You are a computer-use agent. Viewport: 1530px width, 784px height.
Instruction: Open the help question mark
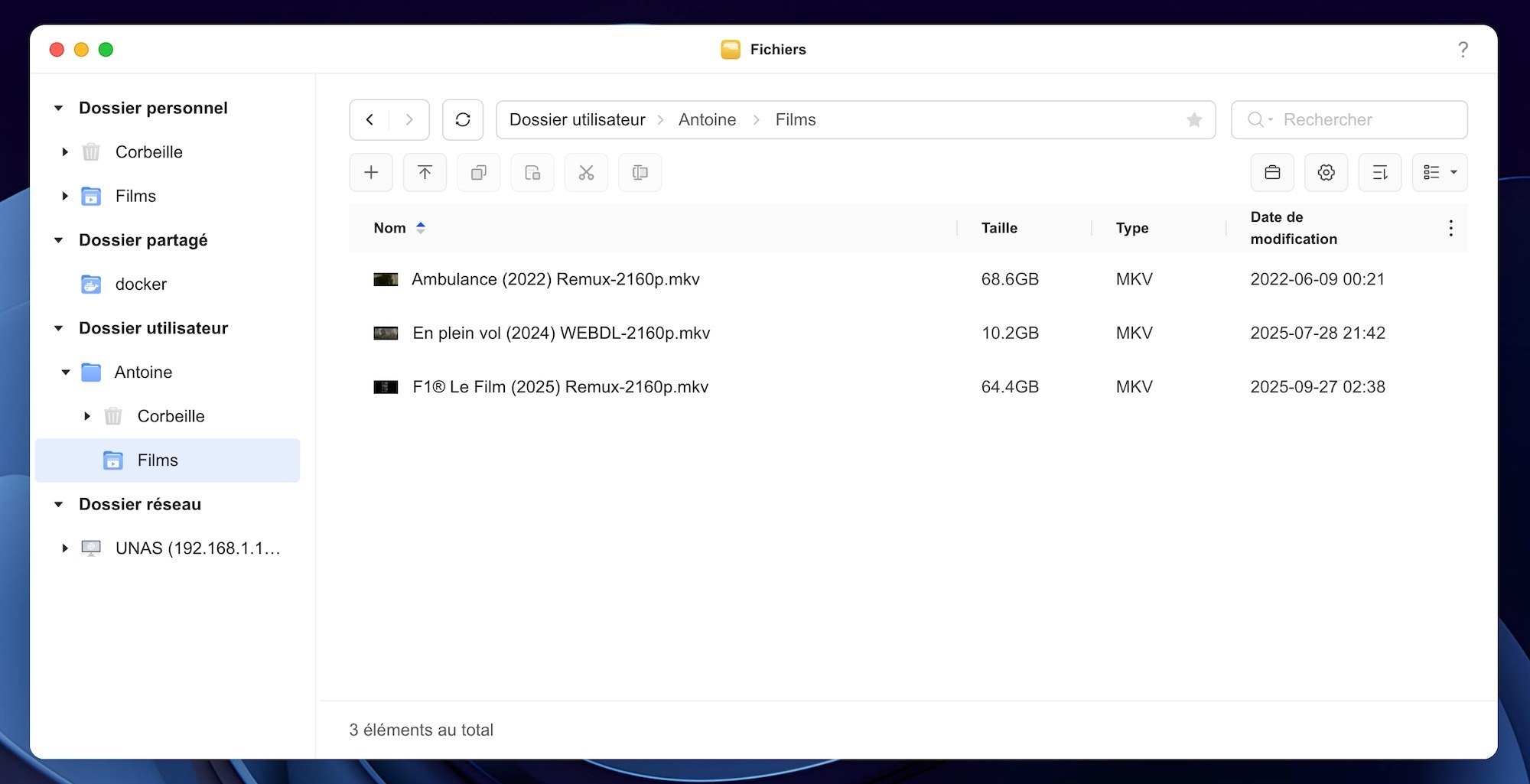point(1463,50)
